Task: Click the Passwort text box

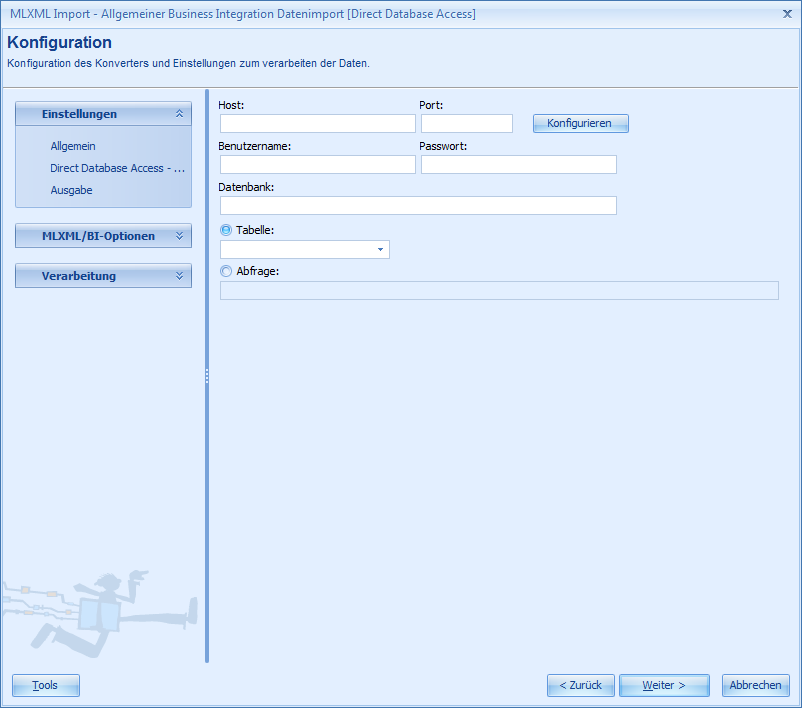Action: pos(518,164)
